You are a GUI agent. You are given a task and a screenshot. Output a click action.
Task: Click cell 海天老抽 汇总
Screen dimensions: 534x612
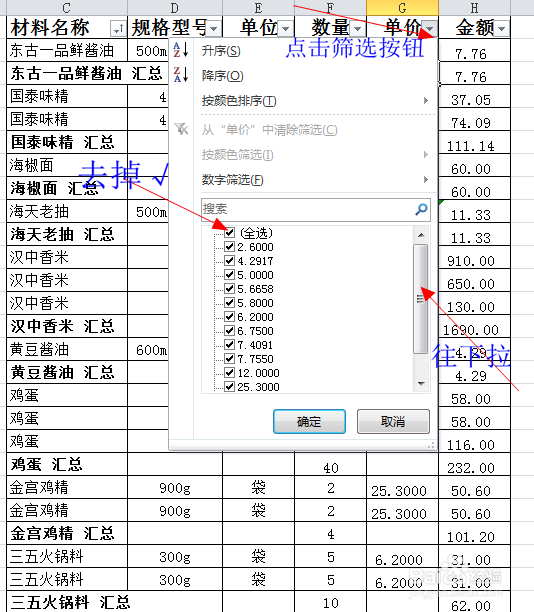pos(67,234)
